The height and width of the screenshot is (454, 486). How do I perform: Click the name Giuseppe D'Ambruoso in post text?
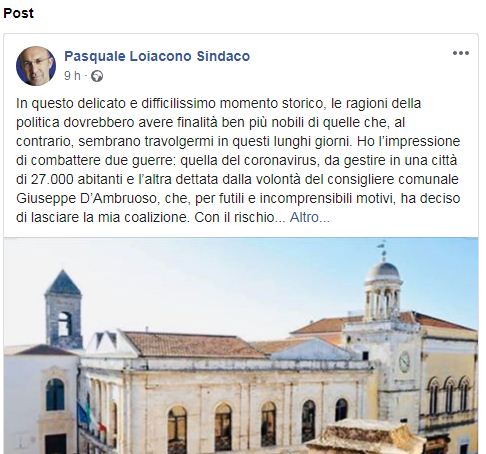86,198
